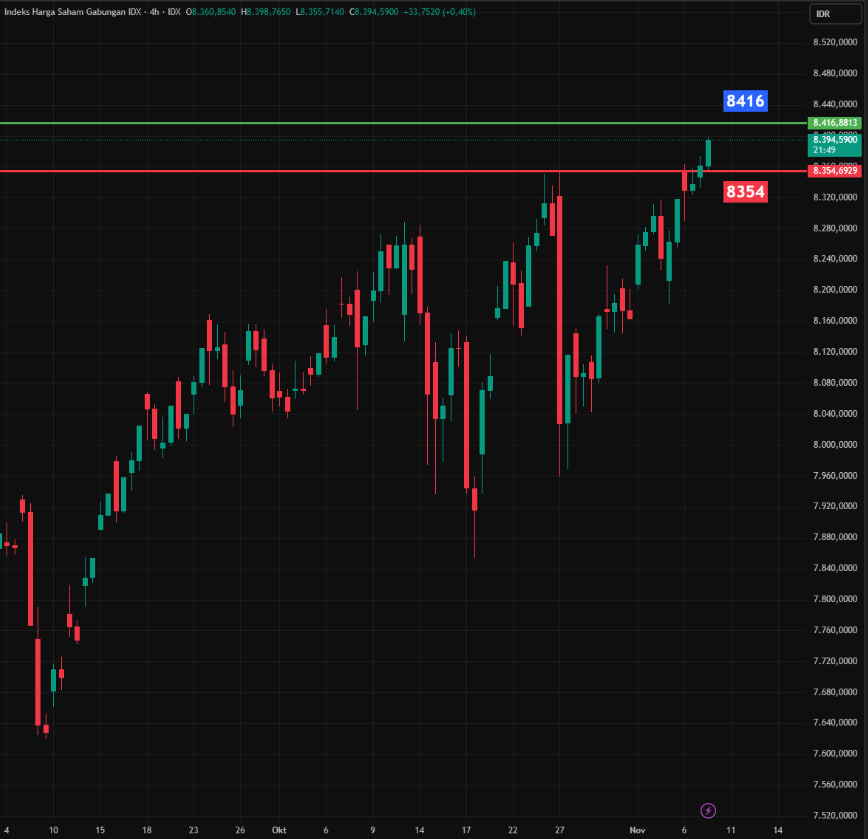Click the red 8.354,6929 price axis tag
Image resolution: width=868 pixels, height=839 pixels.
pos(836,172)
